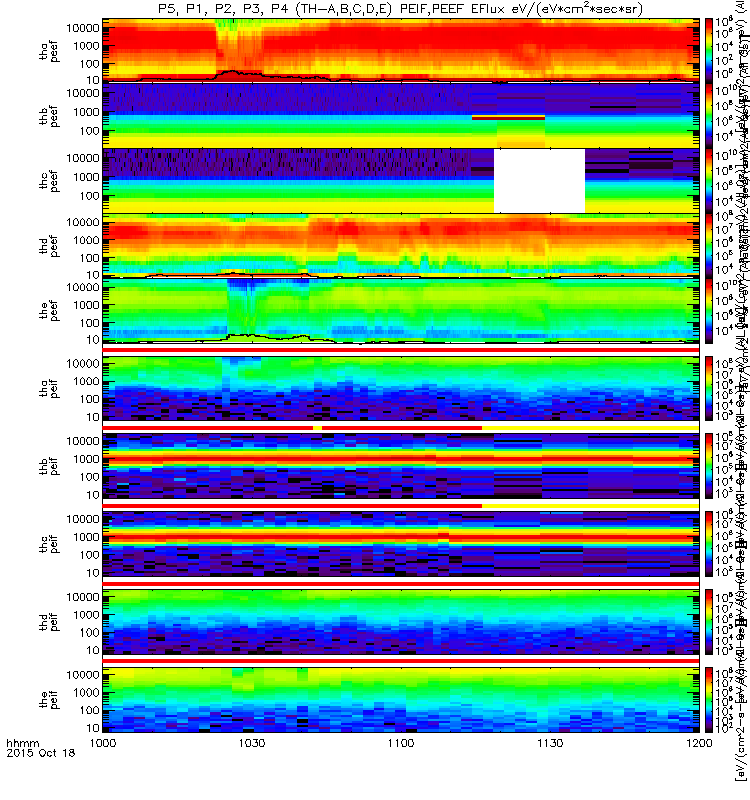Click the 1200 time-axis label

tap(699, 743)
